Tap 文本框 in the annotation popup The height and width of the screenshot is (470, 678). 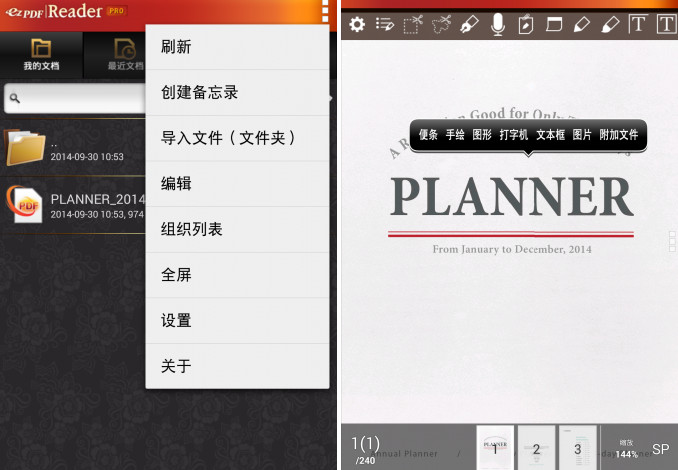[550, 134]
